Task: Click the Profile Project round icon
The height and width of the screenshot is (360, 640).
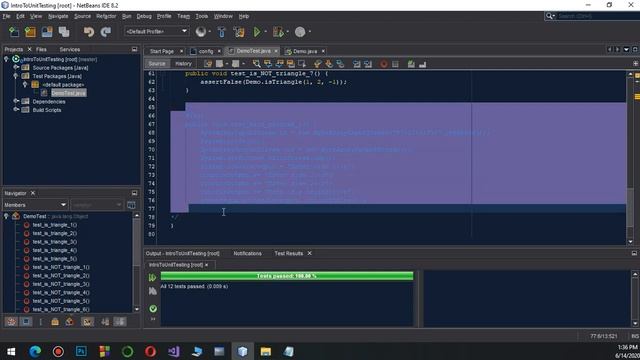Action: click(300, 32)
